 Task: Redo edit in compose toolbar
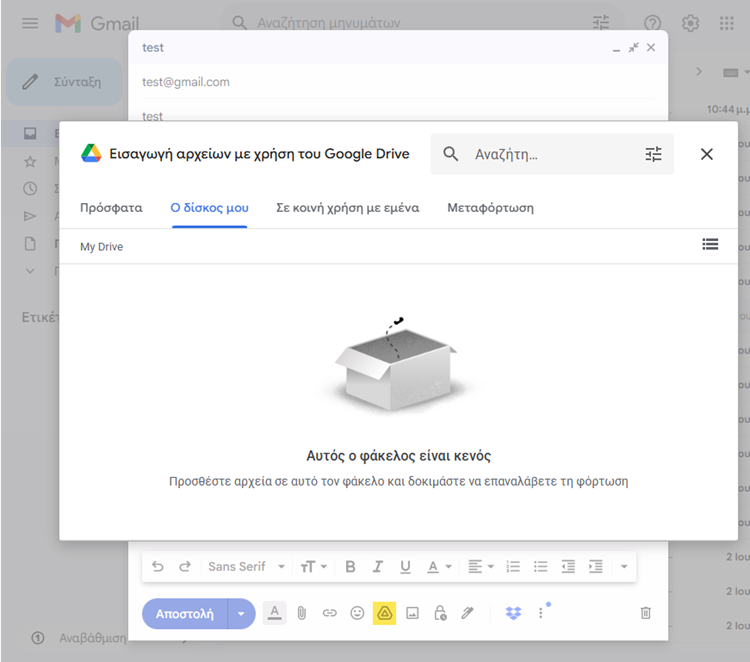[x=185, y=567]
